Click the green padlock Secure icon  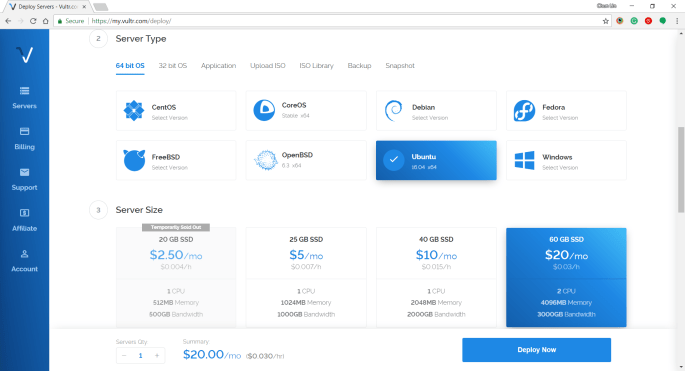(x=60, y=21)
